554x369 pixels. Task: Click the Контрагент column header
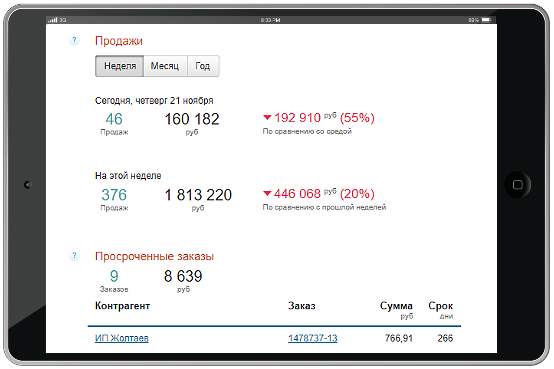pos(122,306)
